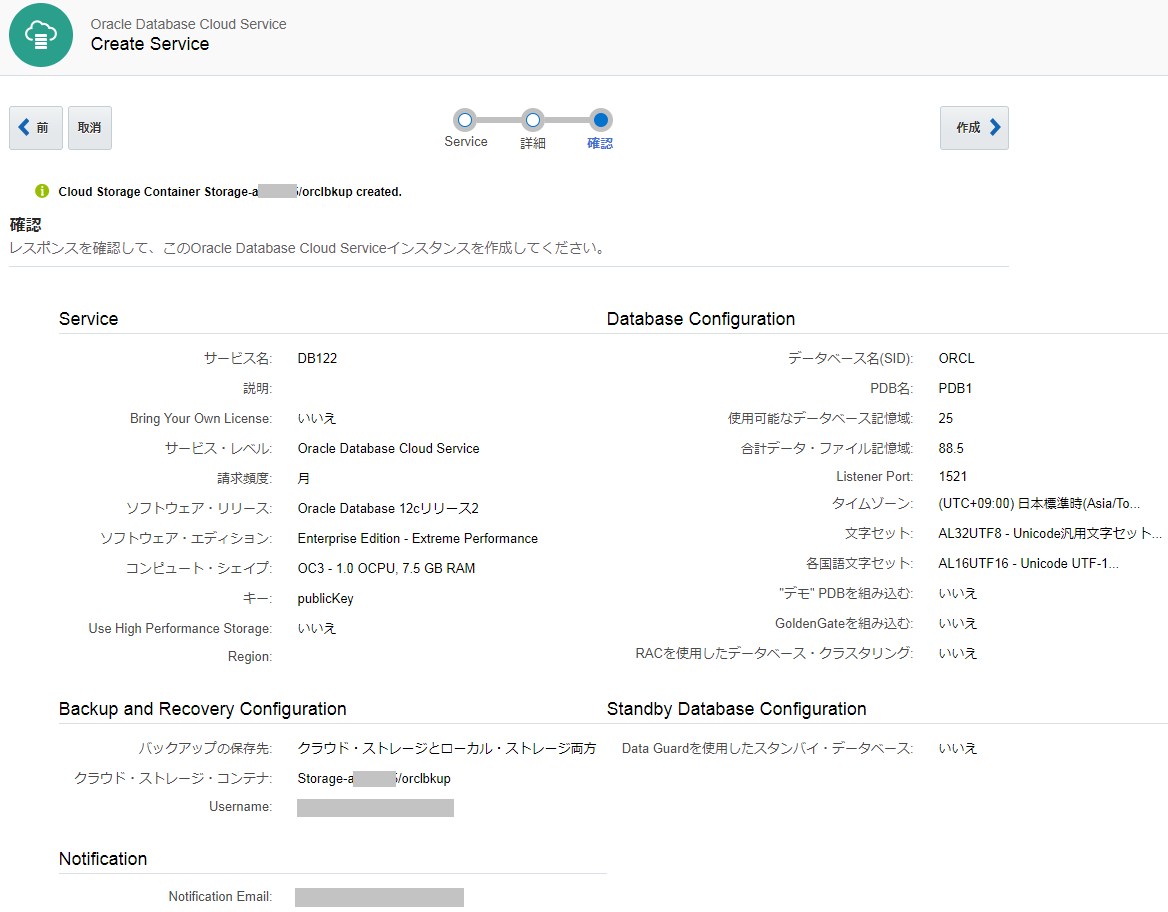Click the Oracle Database Cloud Service header text

coord(188,24)
